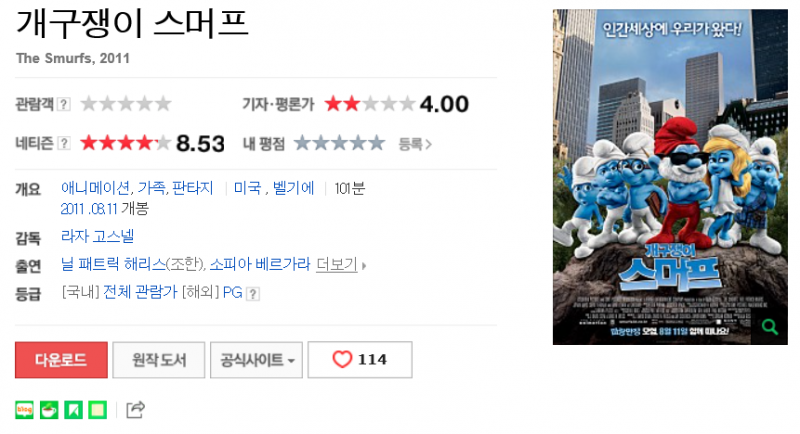Open actor 닐 패트릭 해리스 link
Viewport: 800px width, 434px height.
pyautogui.click(x=113, y=264)
